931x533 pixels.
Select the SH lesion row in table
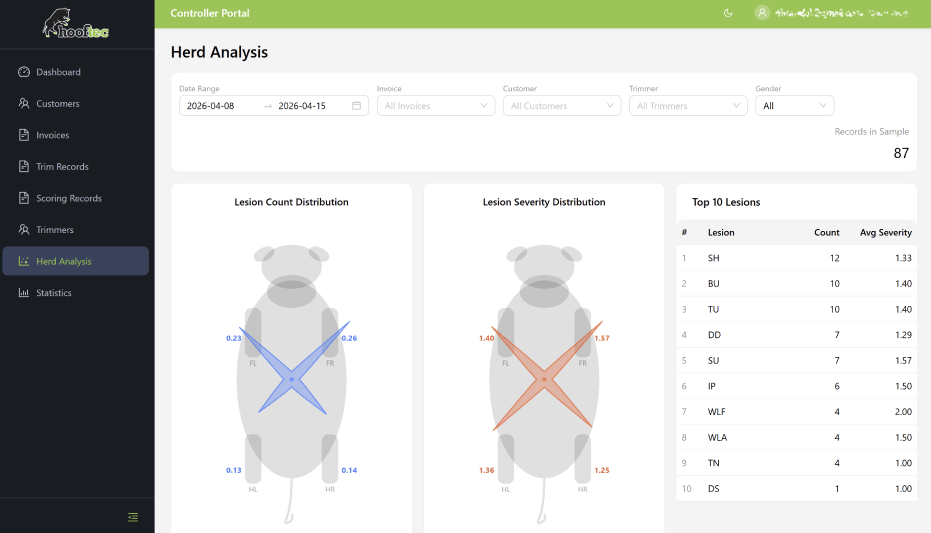[796, 258]
